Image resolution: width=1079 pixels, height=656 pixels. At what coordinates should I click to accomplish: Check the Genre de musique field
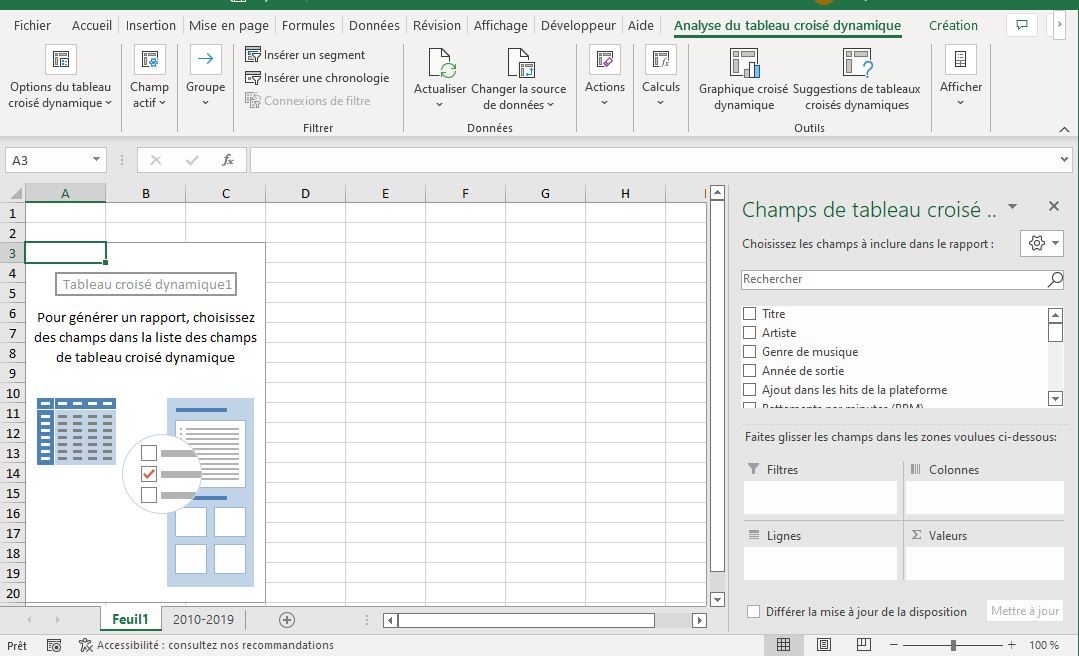click(750, 352)
